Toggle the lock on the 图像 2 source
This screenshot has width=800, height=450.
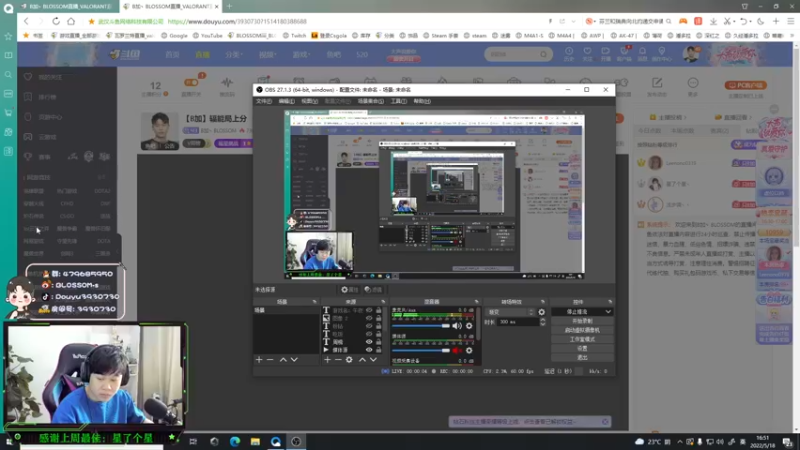point(379,318)
